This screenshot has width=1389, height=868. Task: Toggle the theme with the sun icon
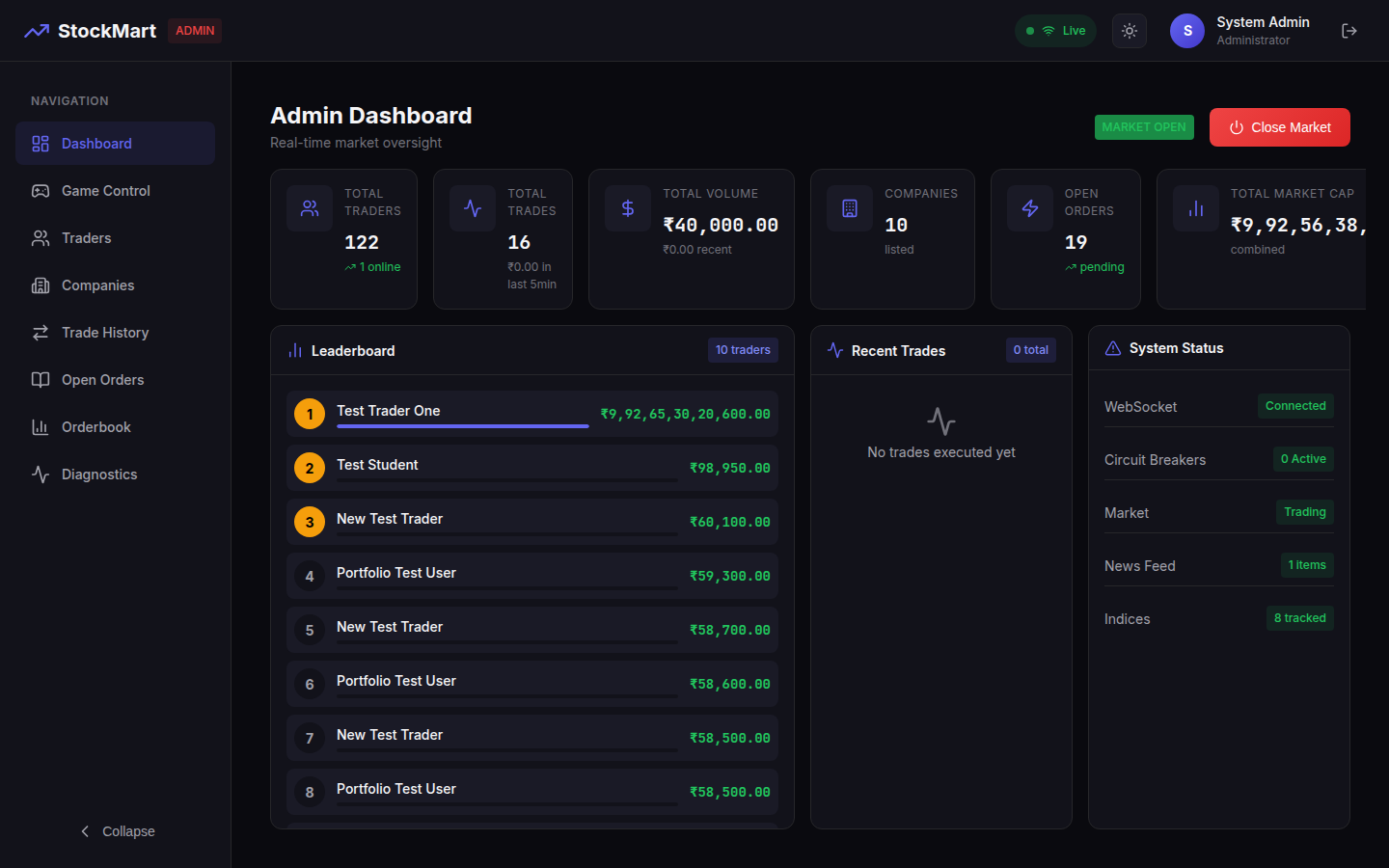click(1129, 30)
